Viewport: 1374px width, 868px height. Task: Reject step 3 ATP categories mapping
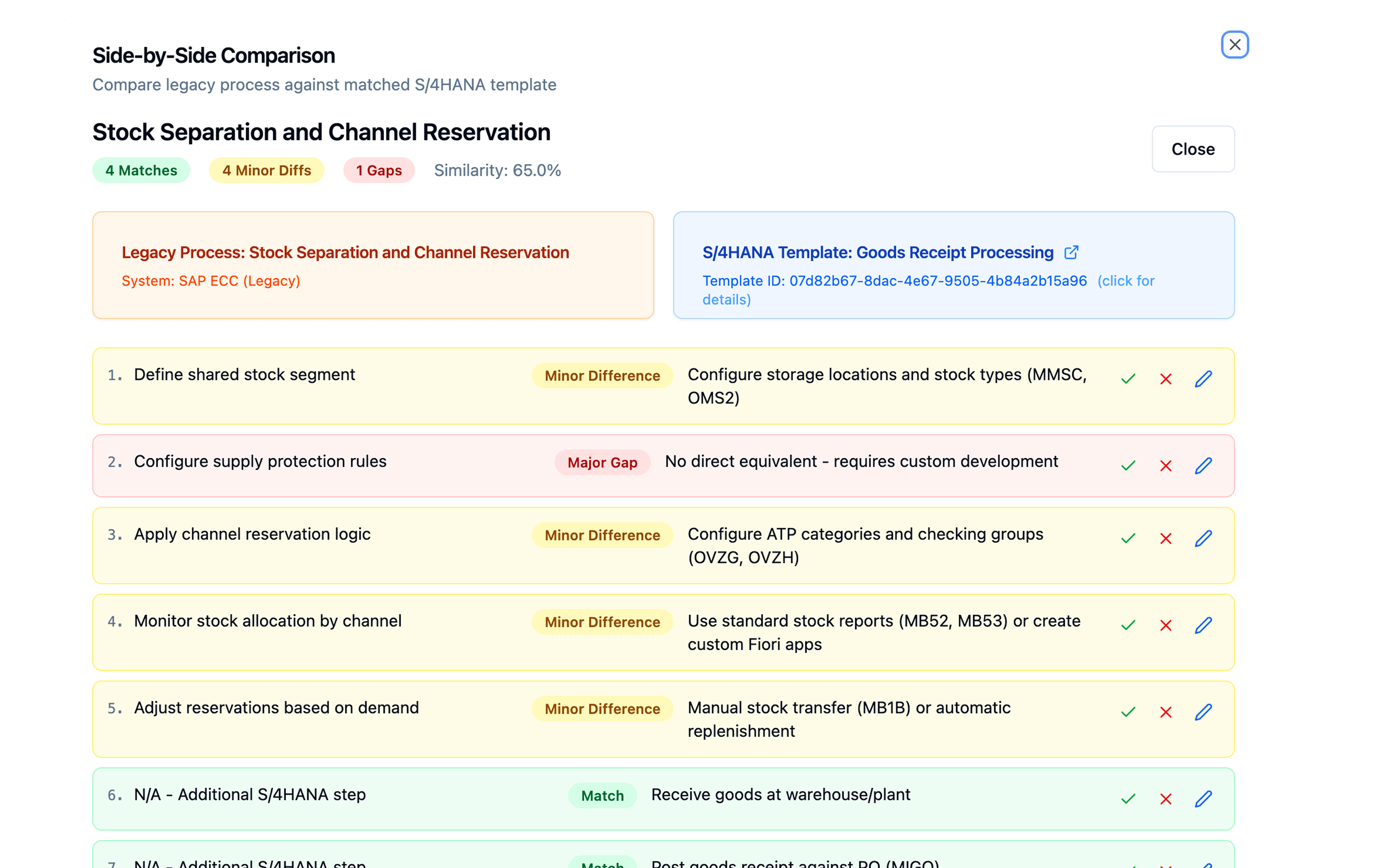[x=1166, y=538]
